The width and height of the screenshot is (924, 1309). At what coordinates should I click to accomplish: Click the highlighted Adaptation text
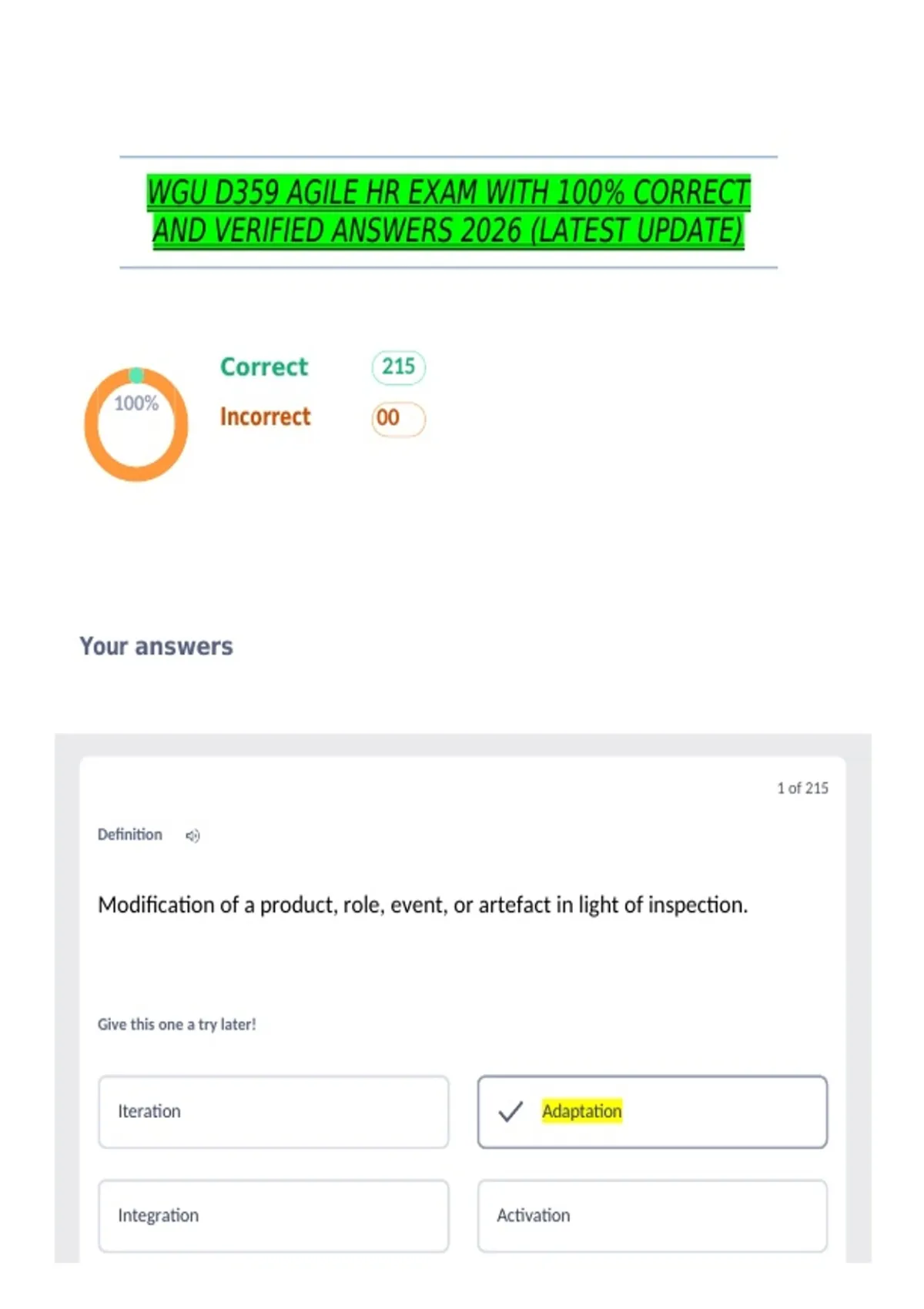(x=582, y=1111)
